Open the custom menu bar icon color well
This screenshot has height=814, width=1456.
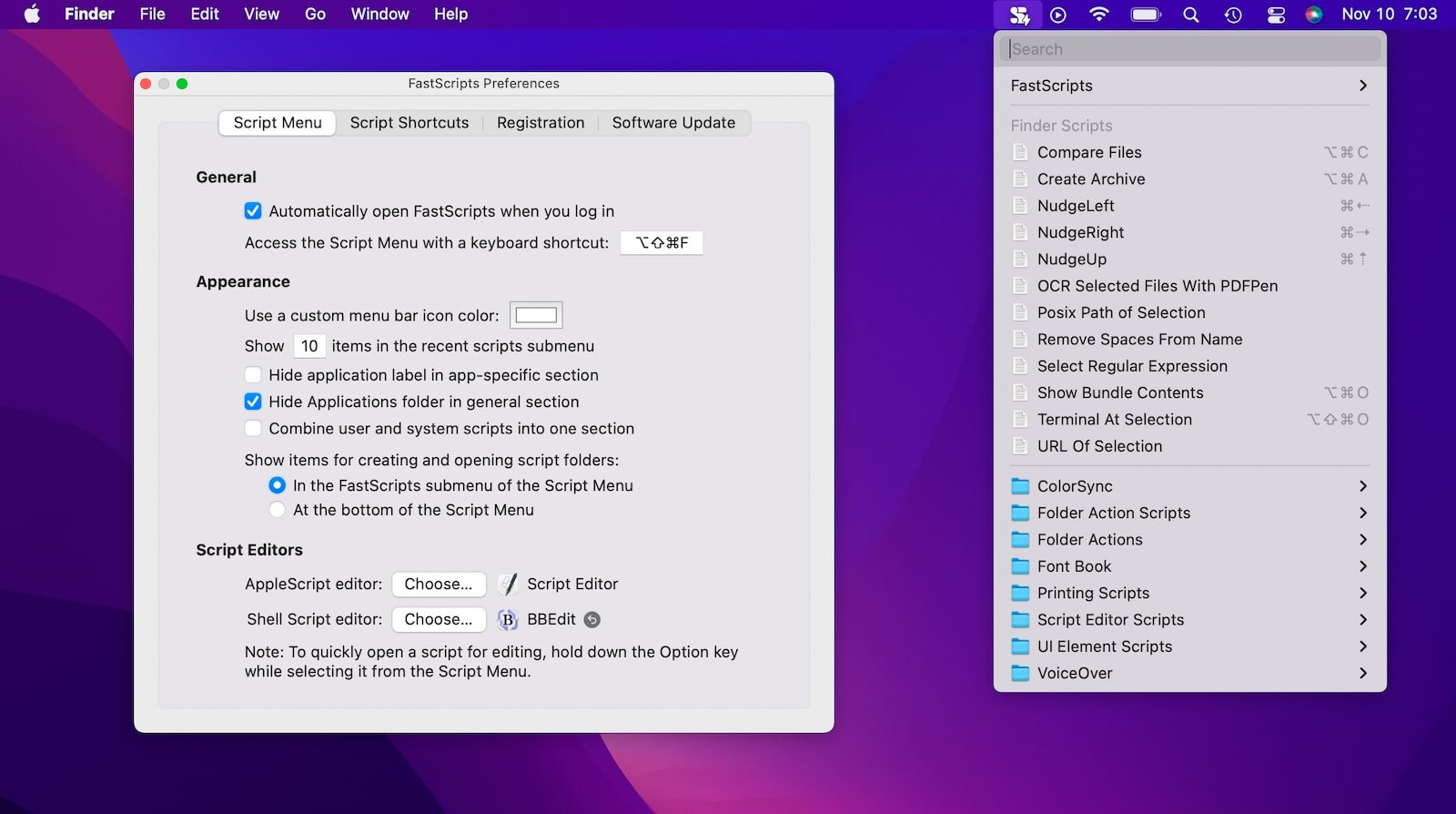[536, 316]
